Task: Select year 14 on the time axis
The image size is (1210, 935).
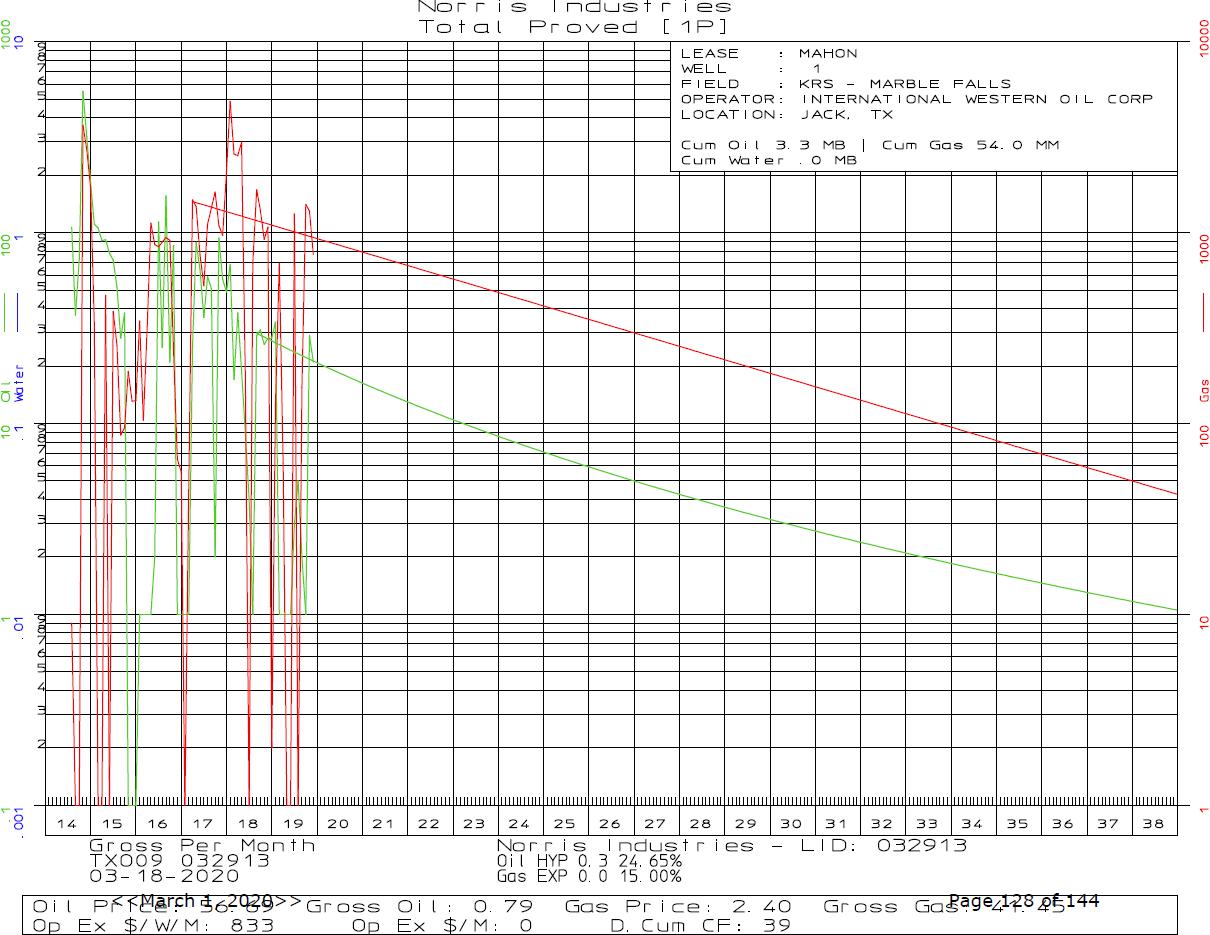Action: tap(67, 823)
